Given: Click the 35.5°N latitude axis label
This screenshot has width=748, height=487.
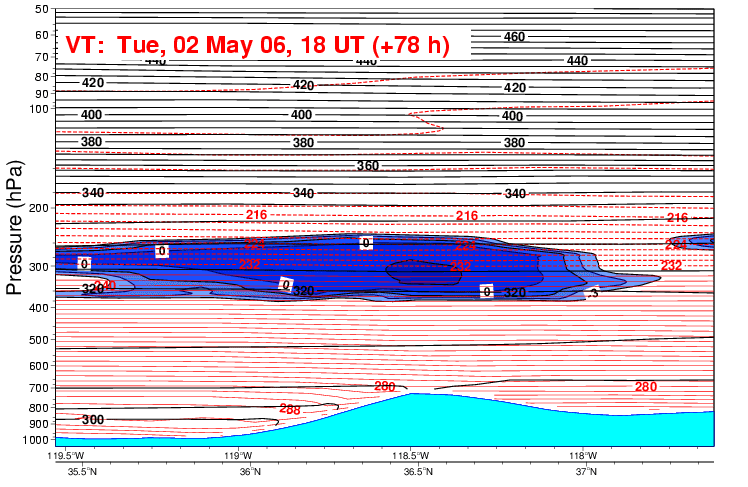Looking at the screenshot, I should (x=82, y=472).
